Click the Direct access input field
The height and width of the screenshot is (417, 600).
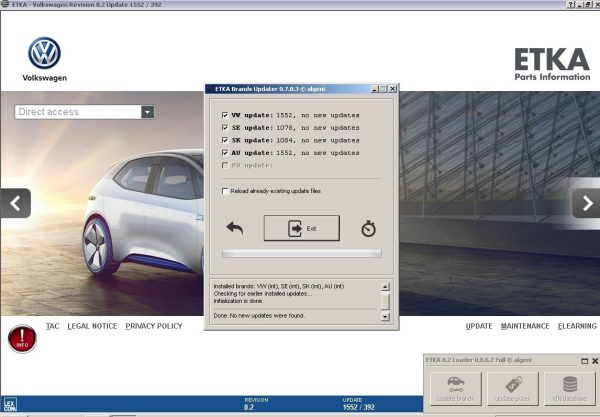pos(78,112)
